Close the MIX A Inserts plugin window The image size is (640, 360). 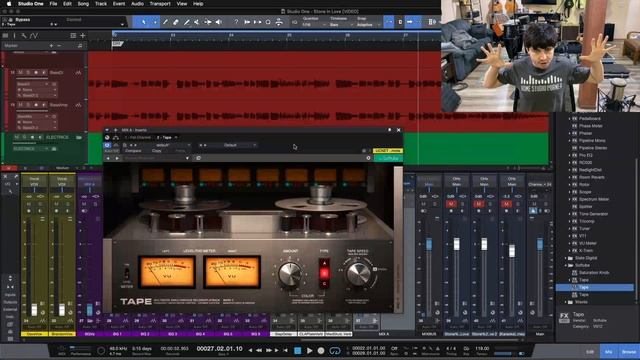[x=398, y=130]
